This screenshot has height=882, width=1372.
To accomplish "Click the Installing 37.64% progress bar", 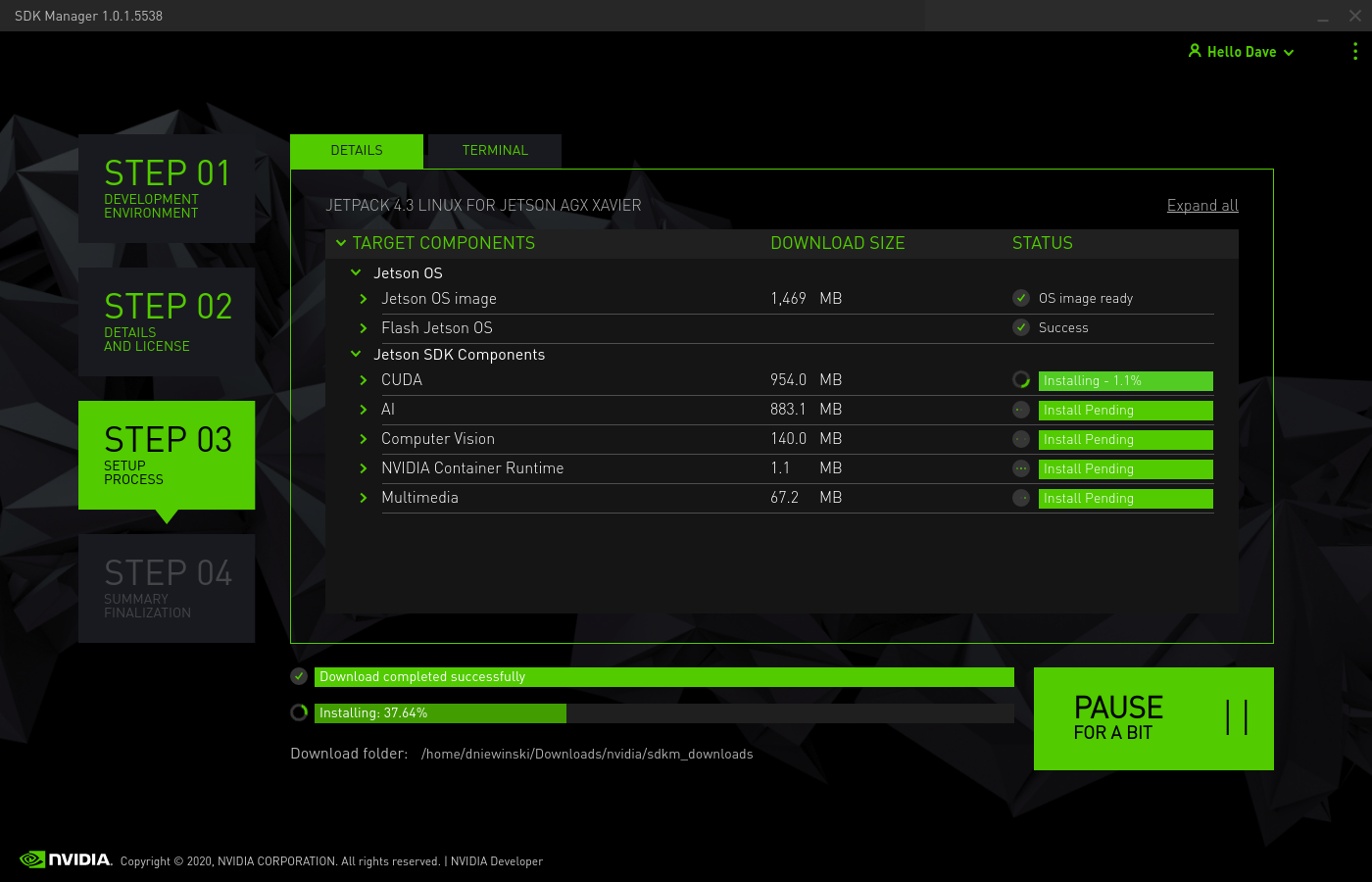I will (x=664, y=712).
